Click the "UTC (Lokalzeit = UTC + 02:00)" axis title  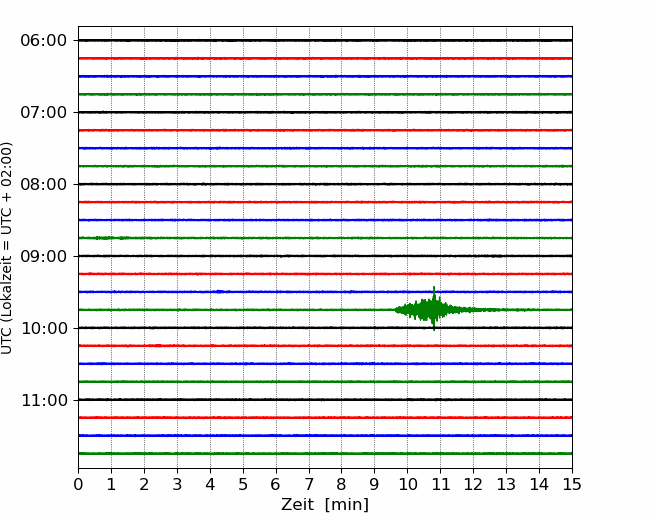coord(7,248)
